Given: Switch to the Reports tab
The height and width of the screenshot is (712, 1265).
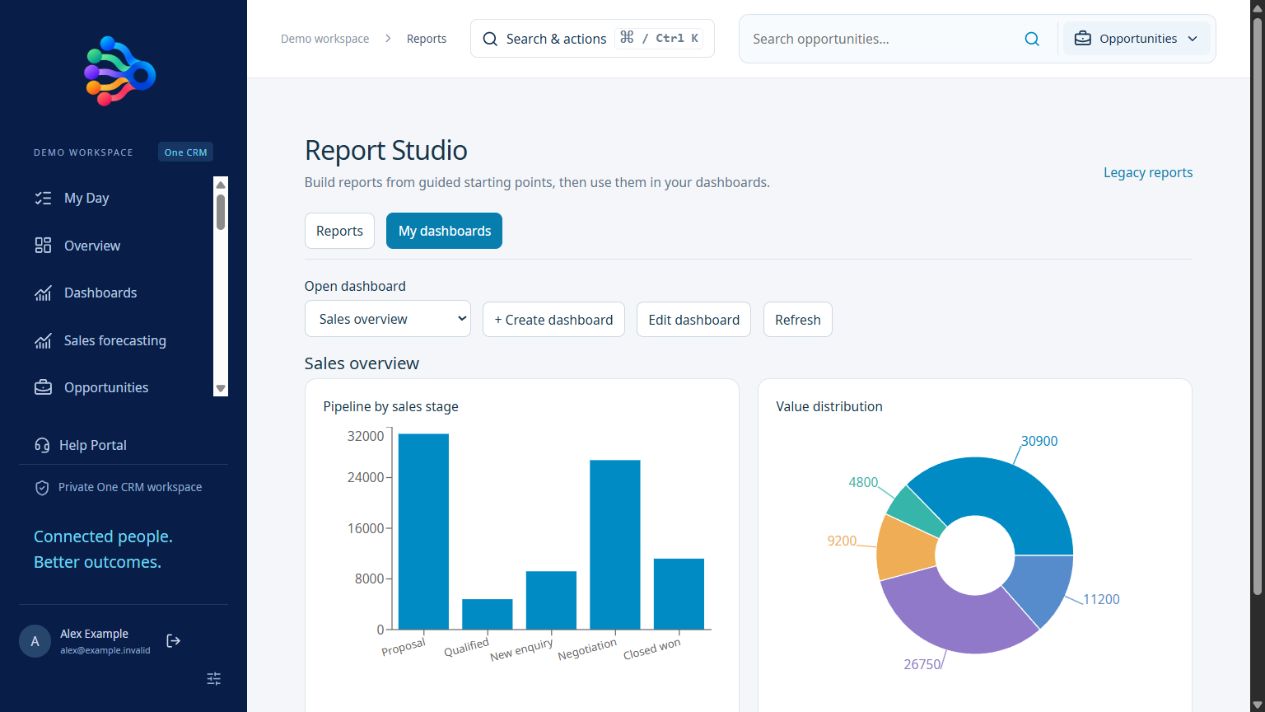Looking at the screenshot, I should coord(340,231).
